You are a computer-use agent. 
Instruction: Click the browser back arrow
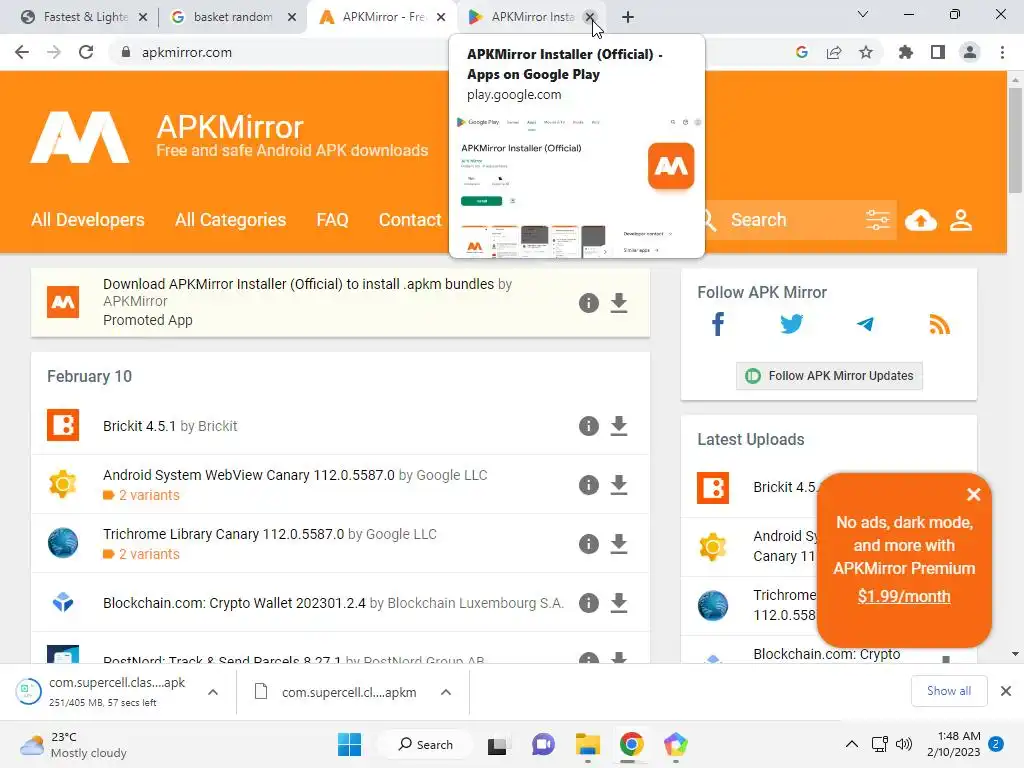tap(22, 52)
